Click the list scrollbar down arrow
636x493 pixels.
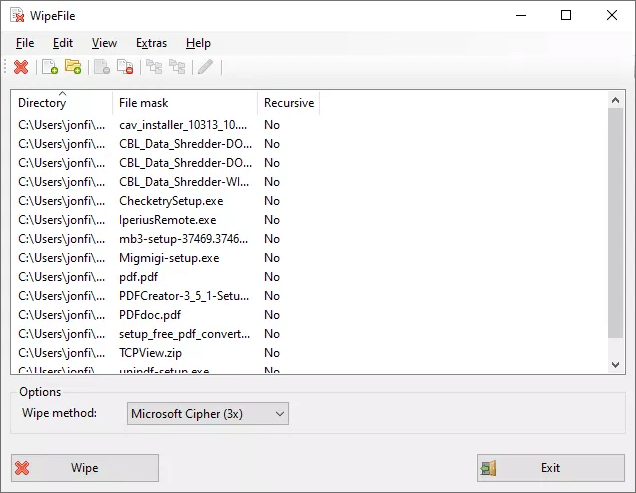[615, 365]
